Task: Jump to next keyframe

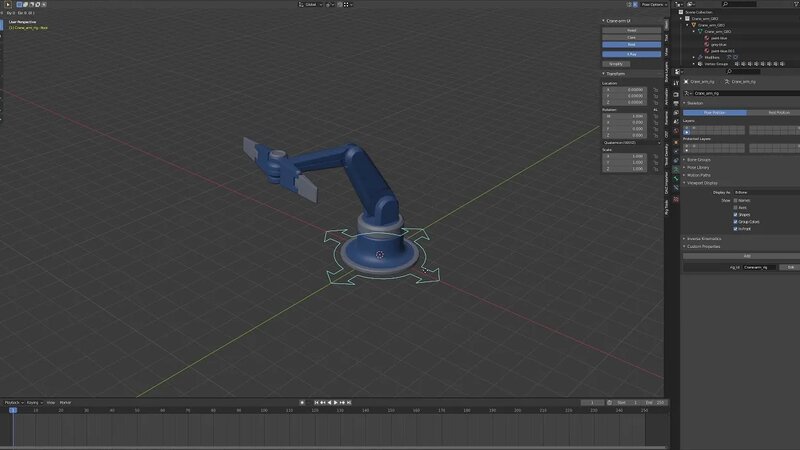Action: (x=342, y=403)
